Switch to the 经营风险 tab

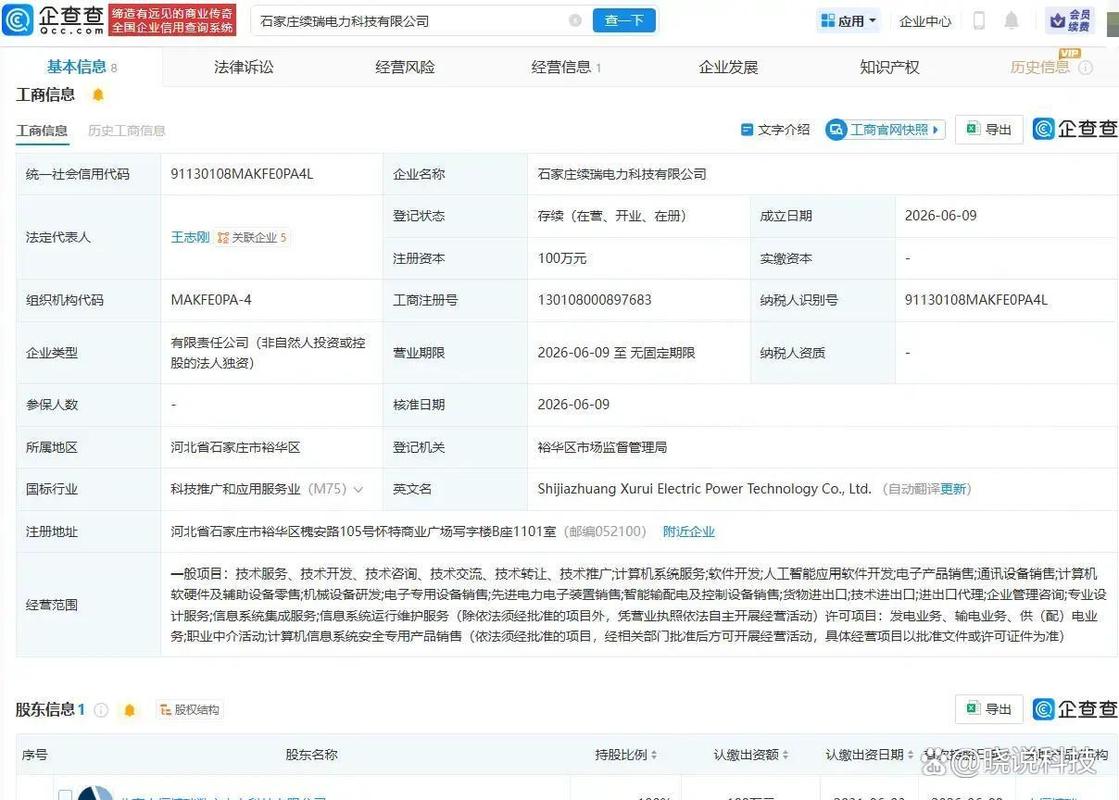point(405,67)
